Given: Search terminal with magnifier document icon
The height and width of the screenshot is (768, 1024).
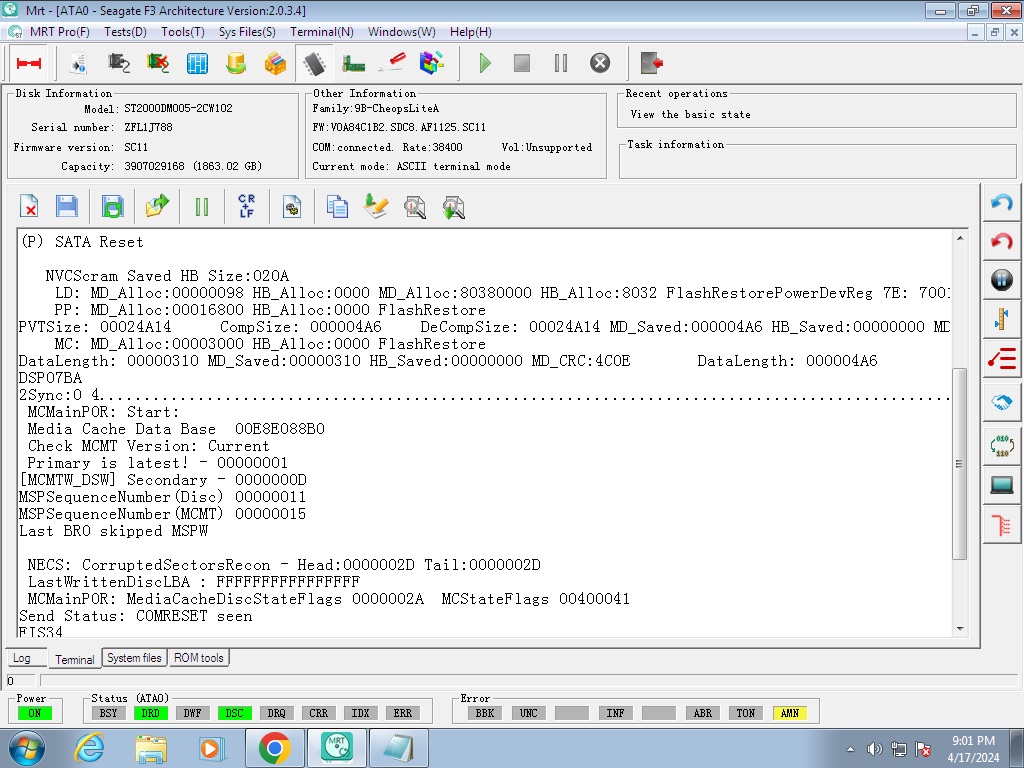Looking at the screenshot, I should point(415,207).
